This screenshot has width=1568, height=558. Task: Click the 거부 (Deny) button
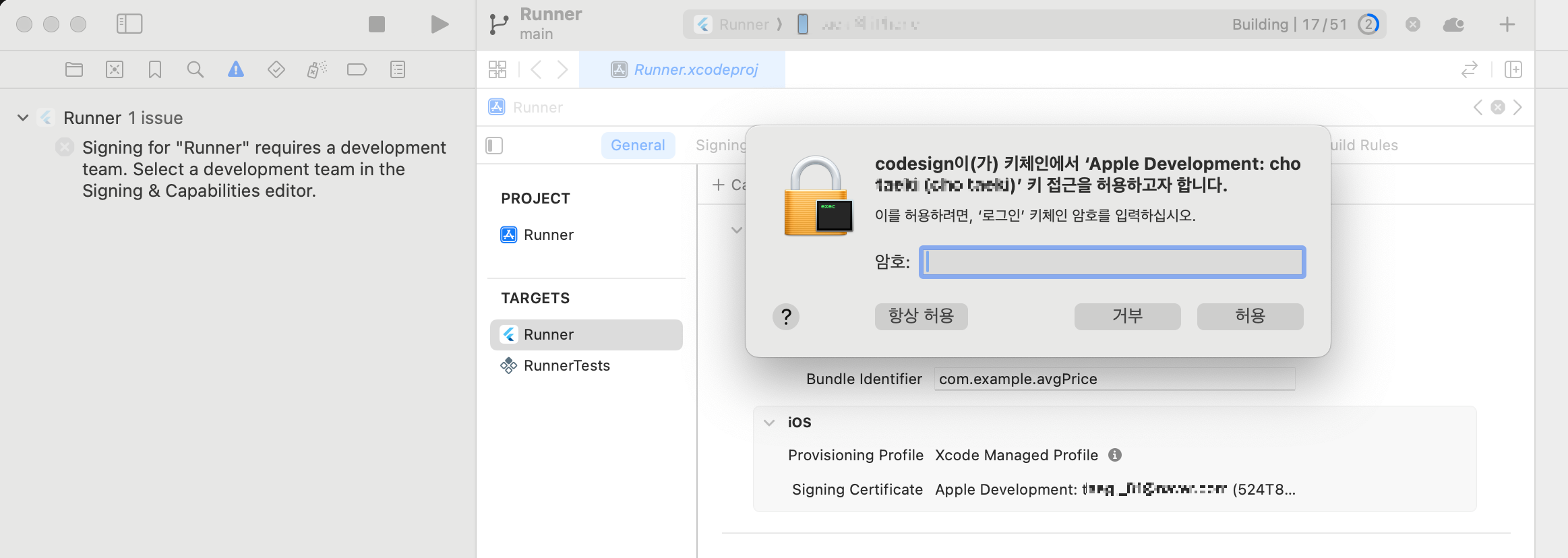point(1127,316)
